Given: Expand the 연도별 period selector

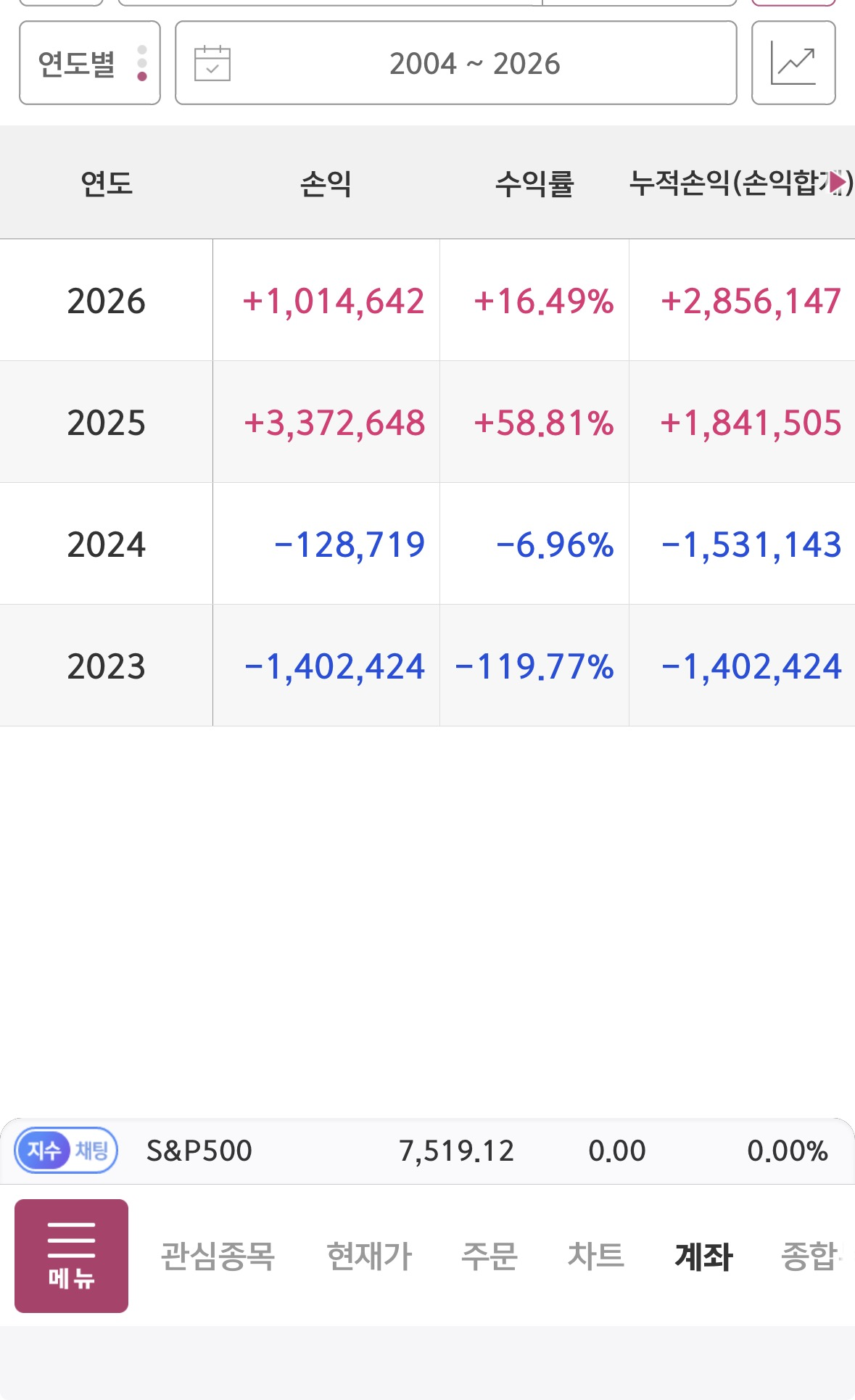Looking at the screenshot, I should (x=90, y=63).
